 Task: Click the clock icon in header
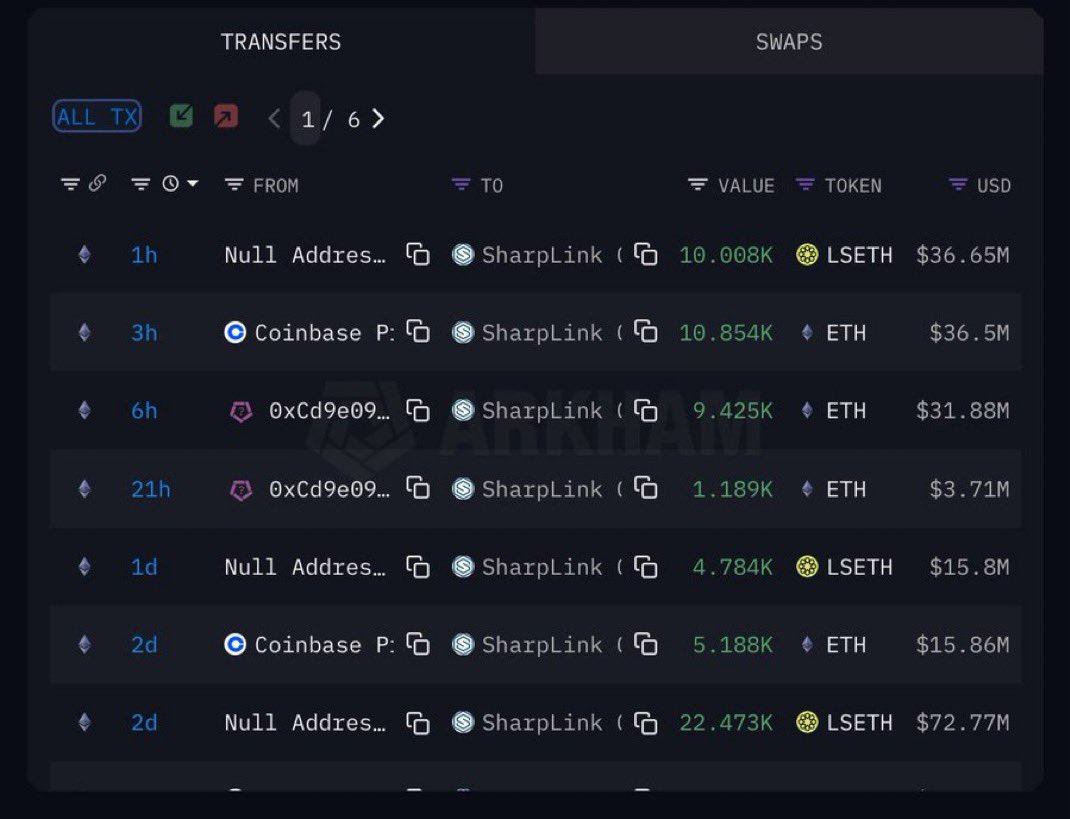171,183
